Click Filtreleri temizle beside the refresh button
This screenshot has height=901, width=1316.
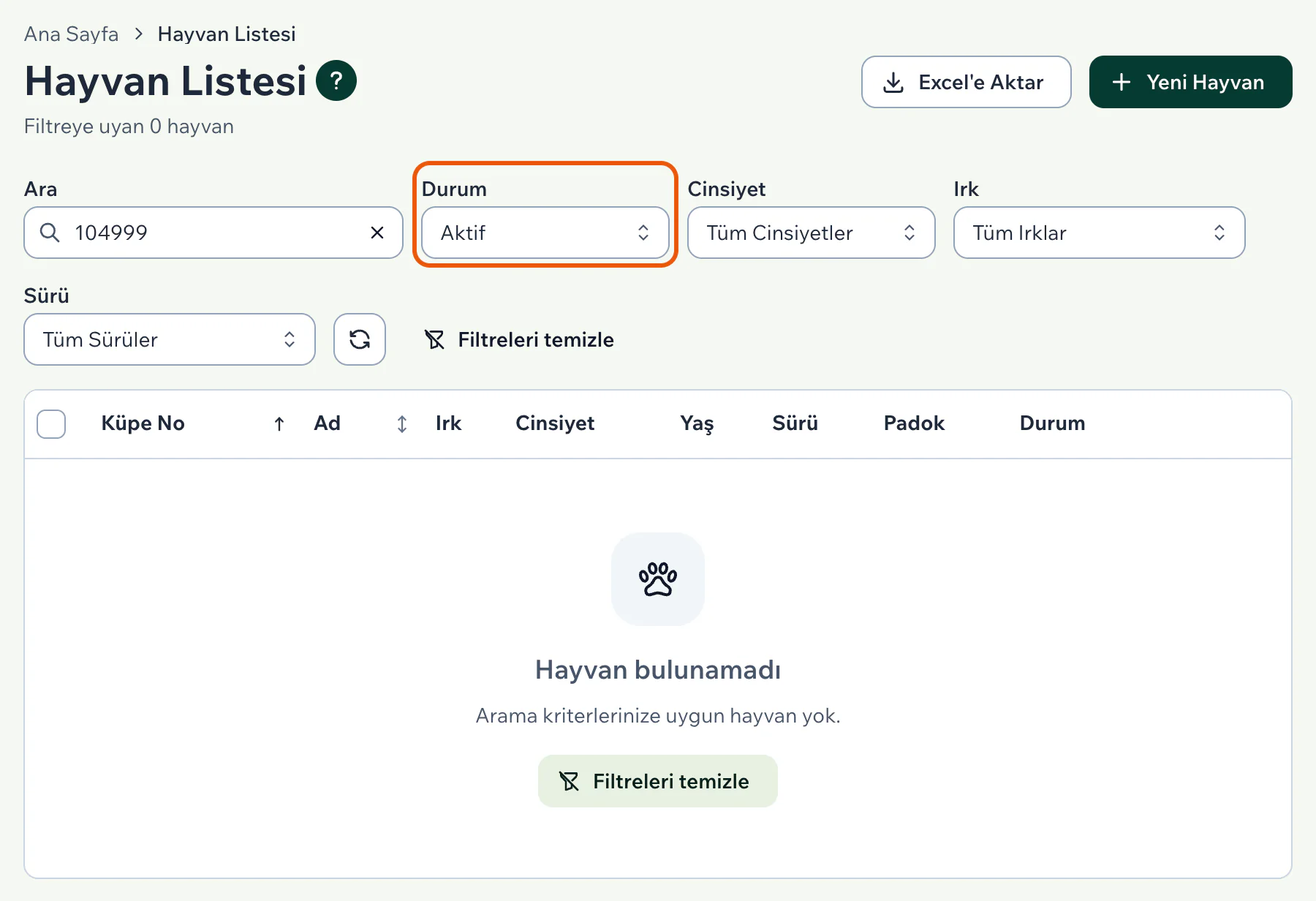pos(519,339)
